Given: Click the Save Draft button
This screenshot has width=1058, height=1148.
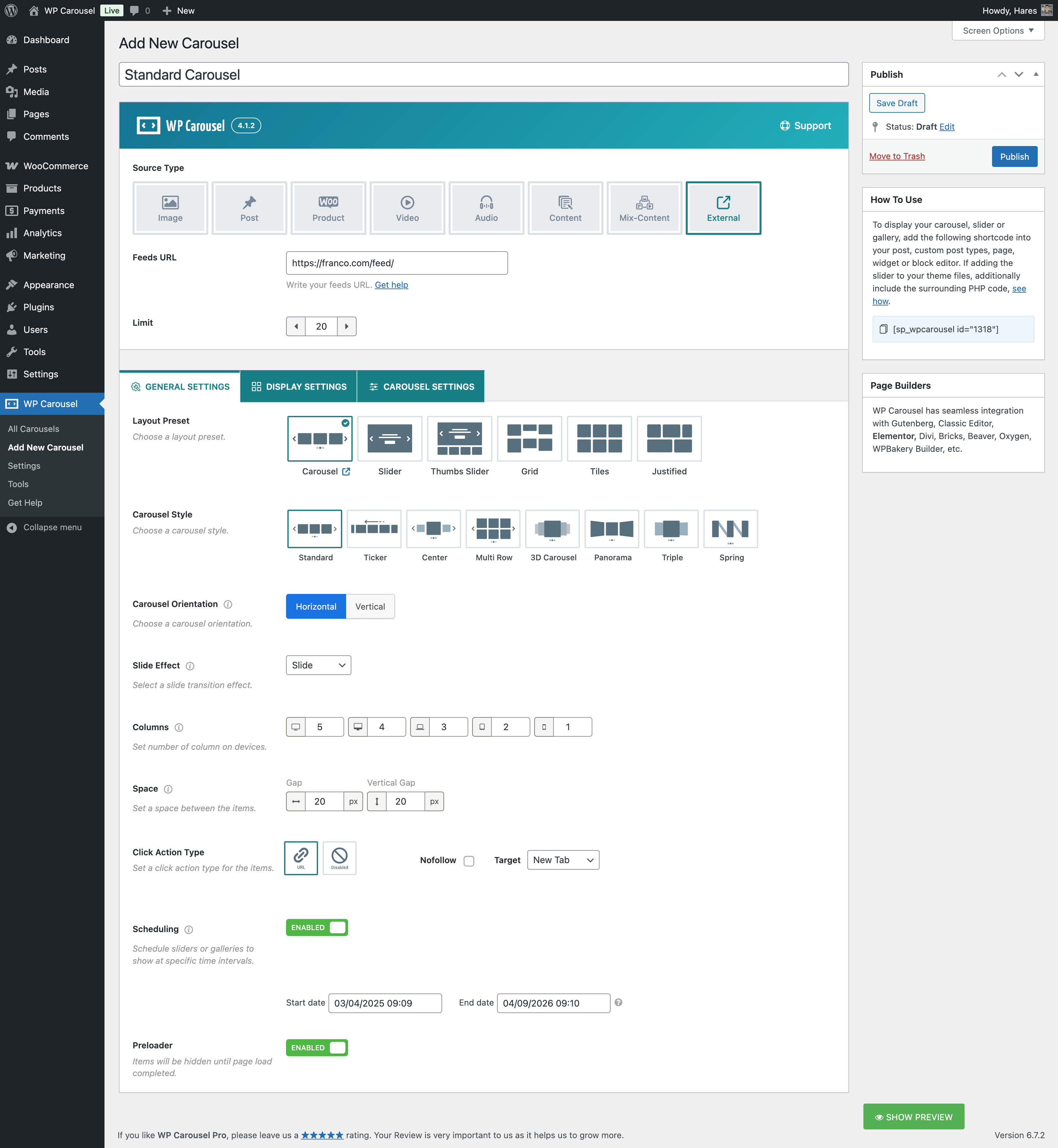Looking at the screenshot, I should [897, 103].
